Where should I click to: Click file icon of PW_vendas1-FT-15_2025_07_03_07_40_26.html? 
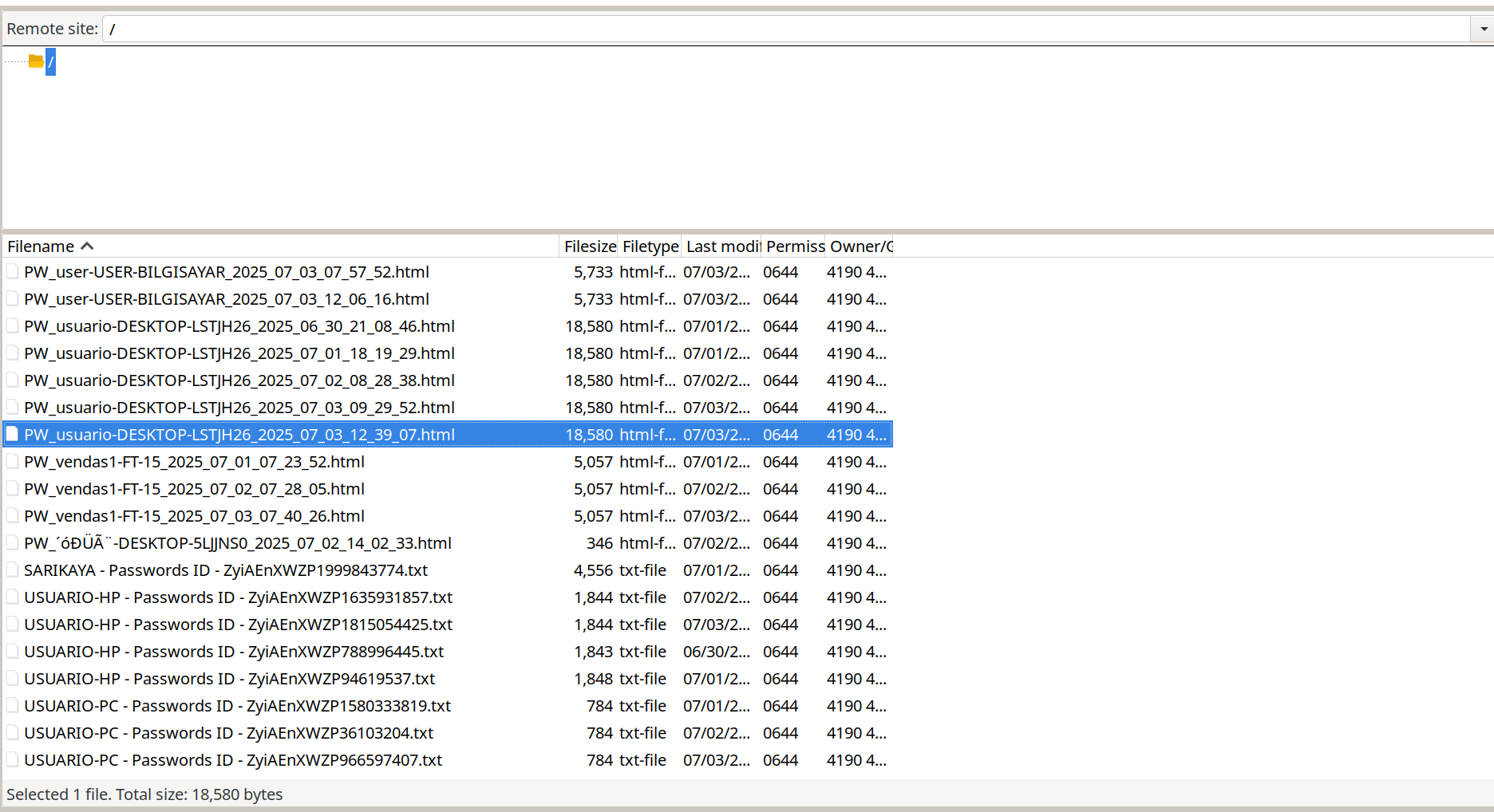(13, 516)
